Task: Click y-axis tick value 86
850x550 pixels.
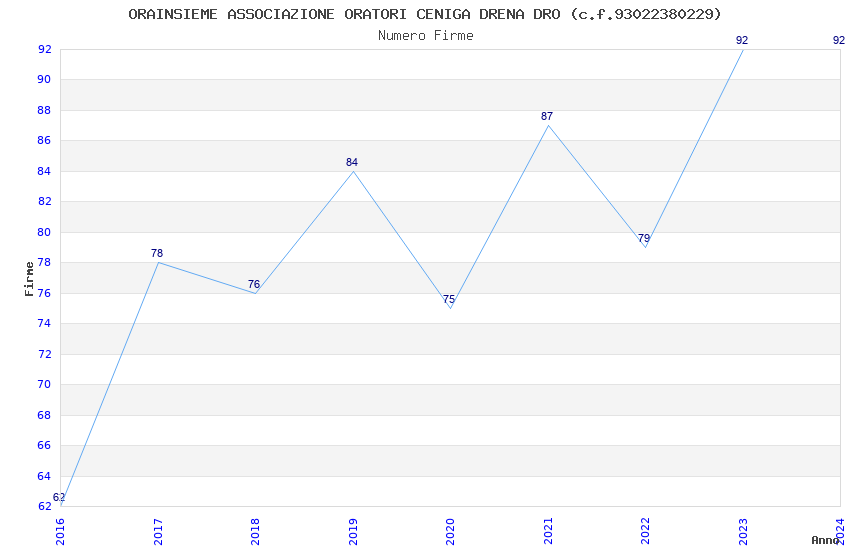Action: point(44,140)
